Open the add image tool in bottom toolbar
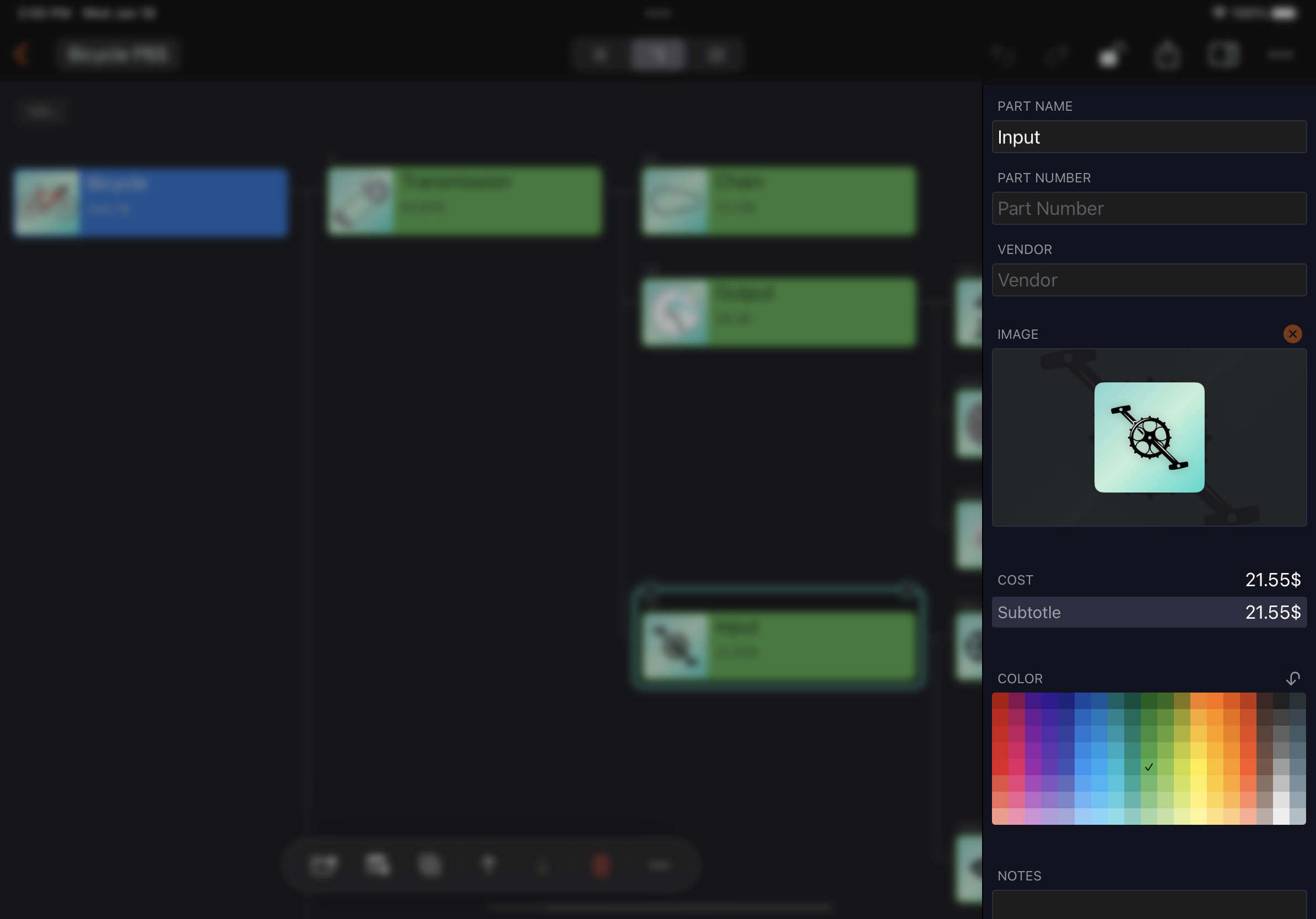 [x=324, y=866]
